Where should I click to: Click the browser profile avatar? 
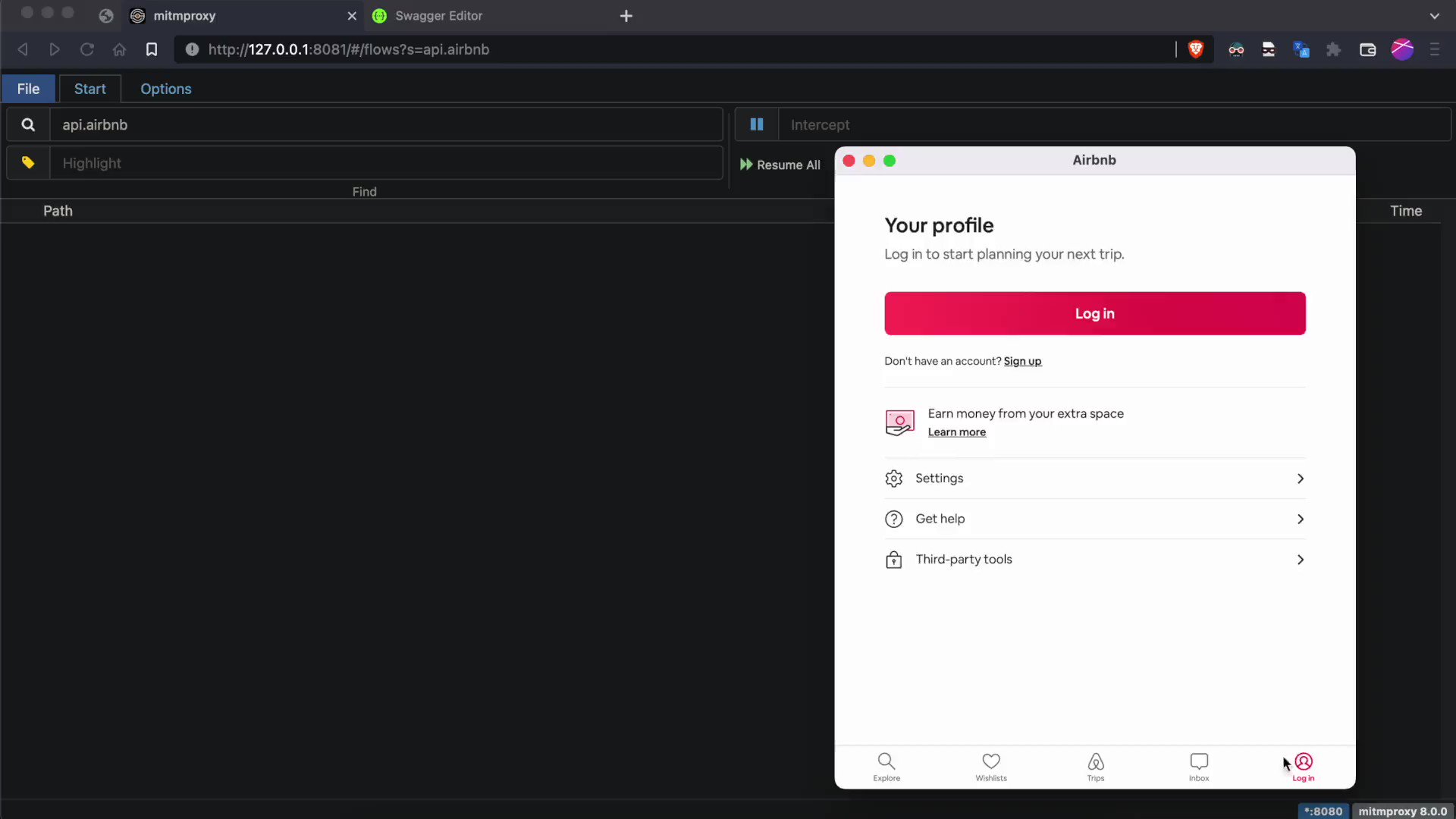[x=1402, y=49]
